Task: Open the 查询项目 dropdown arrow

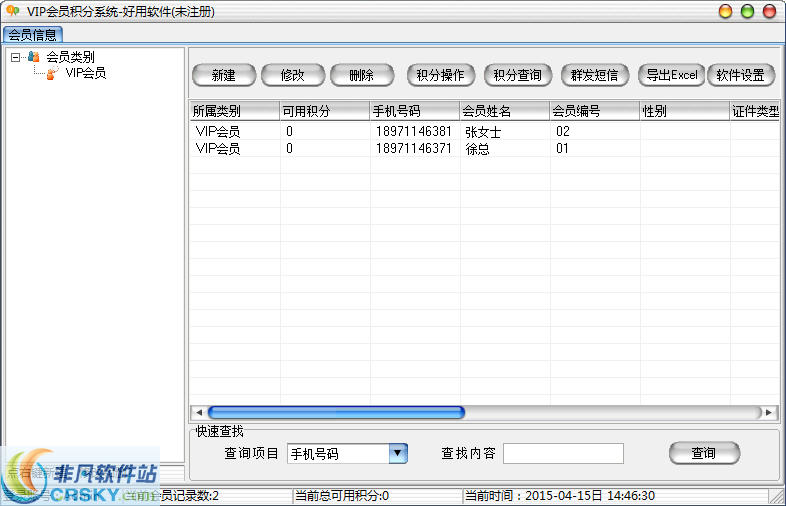Action: tap(398, 453)
